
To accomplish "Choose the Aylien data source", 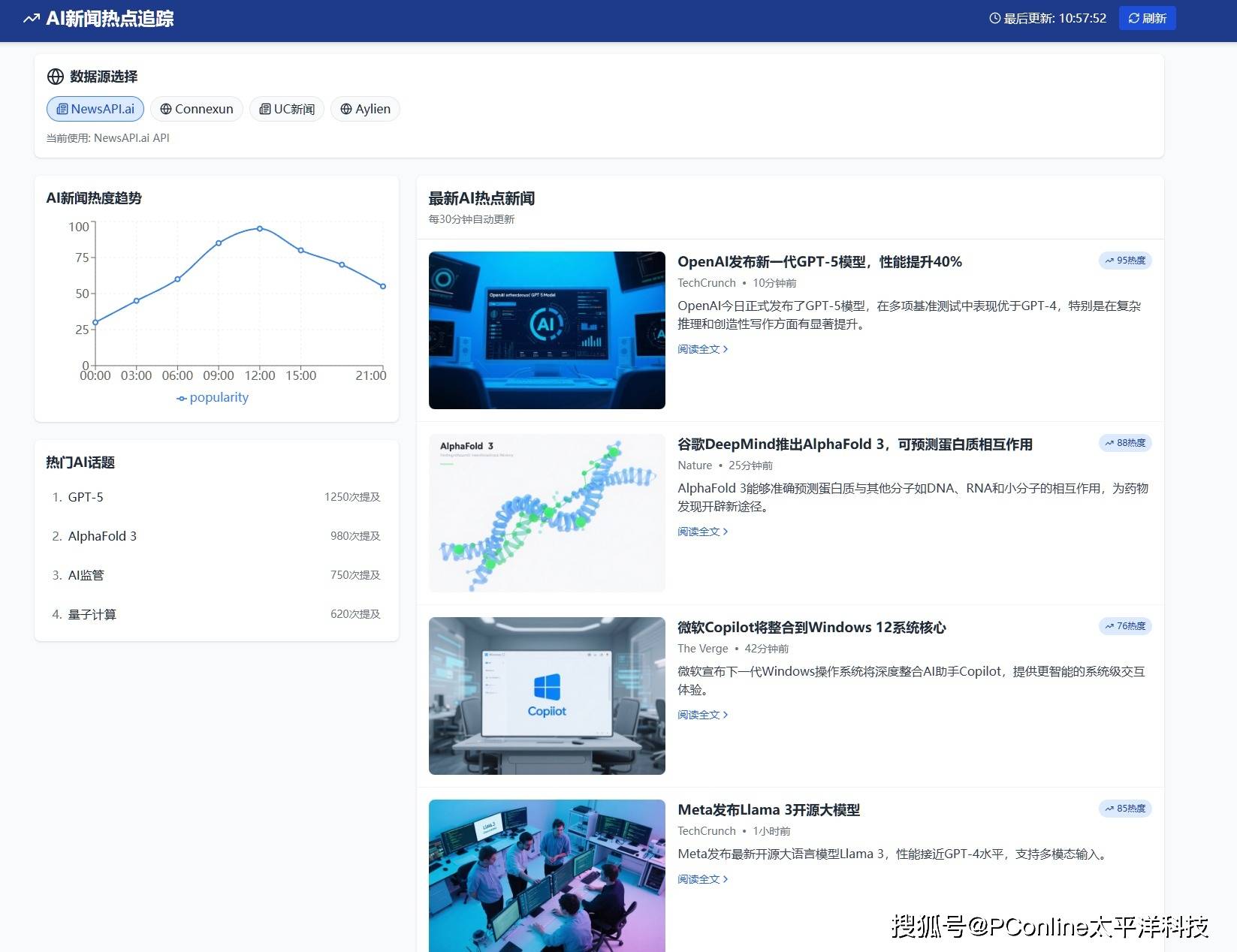I will 366,109.
